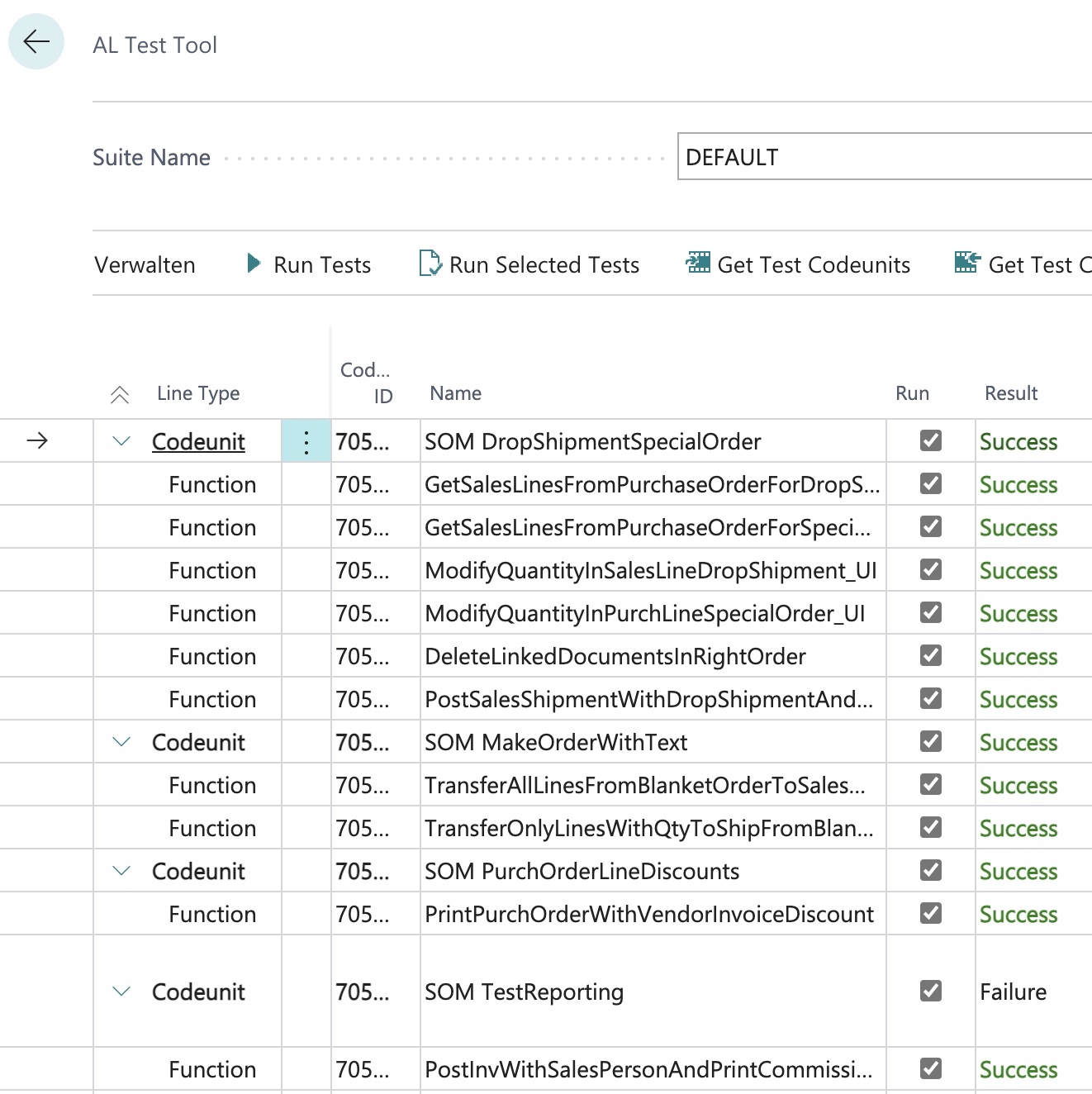Toggle Run checkbox for SOM MakeOrderWithText

tap(931, 741)
